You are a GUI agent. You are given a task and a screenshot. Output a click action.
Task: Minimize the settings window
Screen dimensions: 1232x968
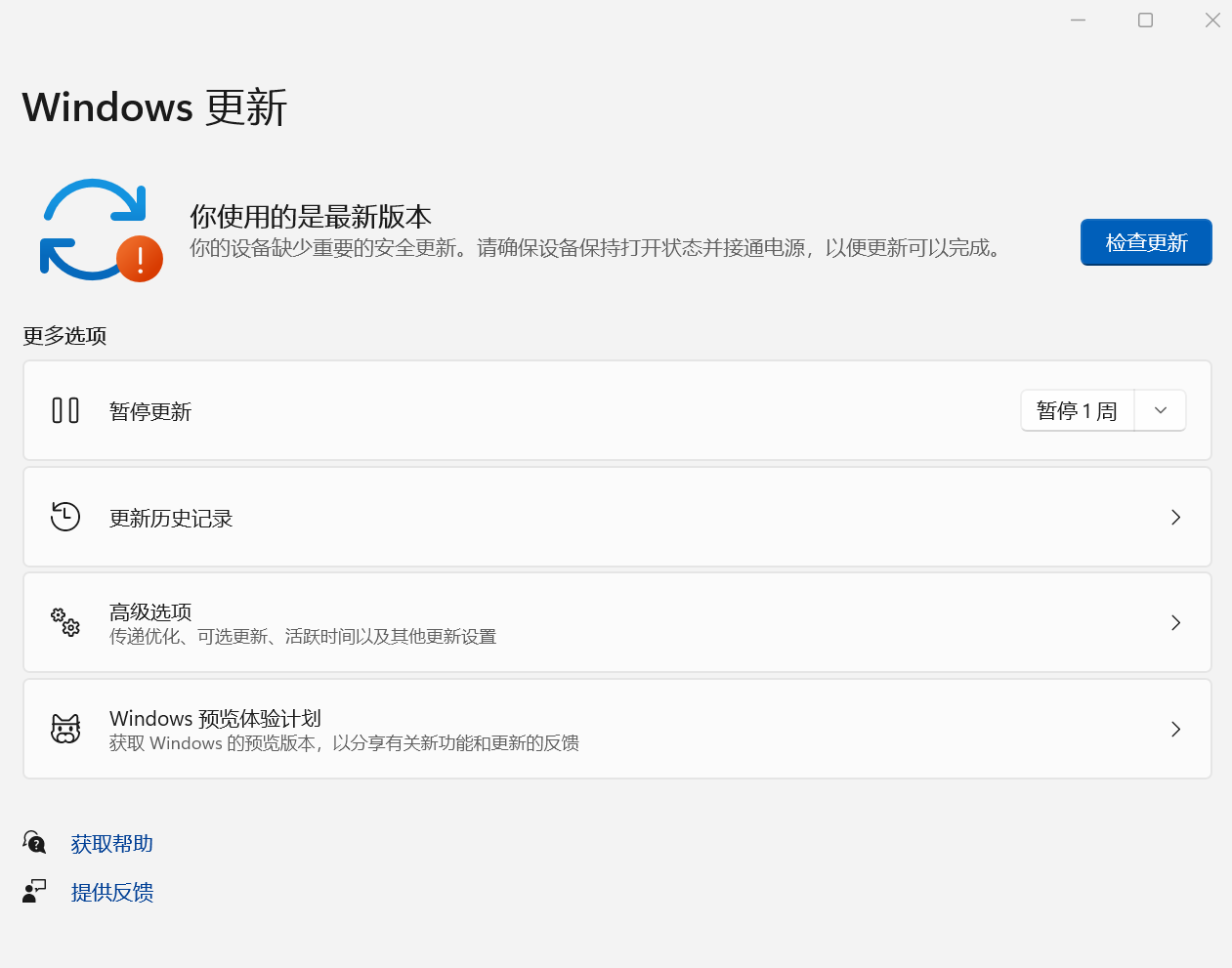click(x=1079, y=20)
